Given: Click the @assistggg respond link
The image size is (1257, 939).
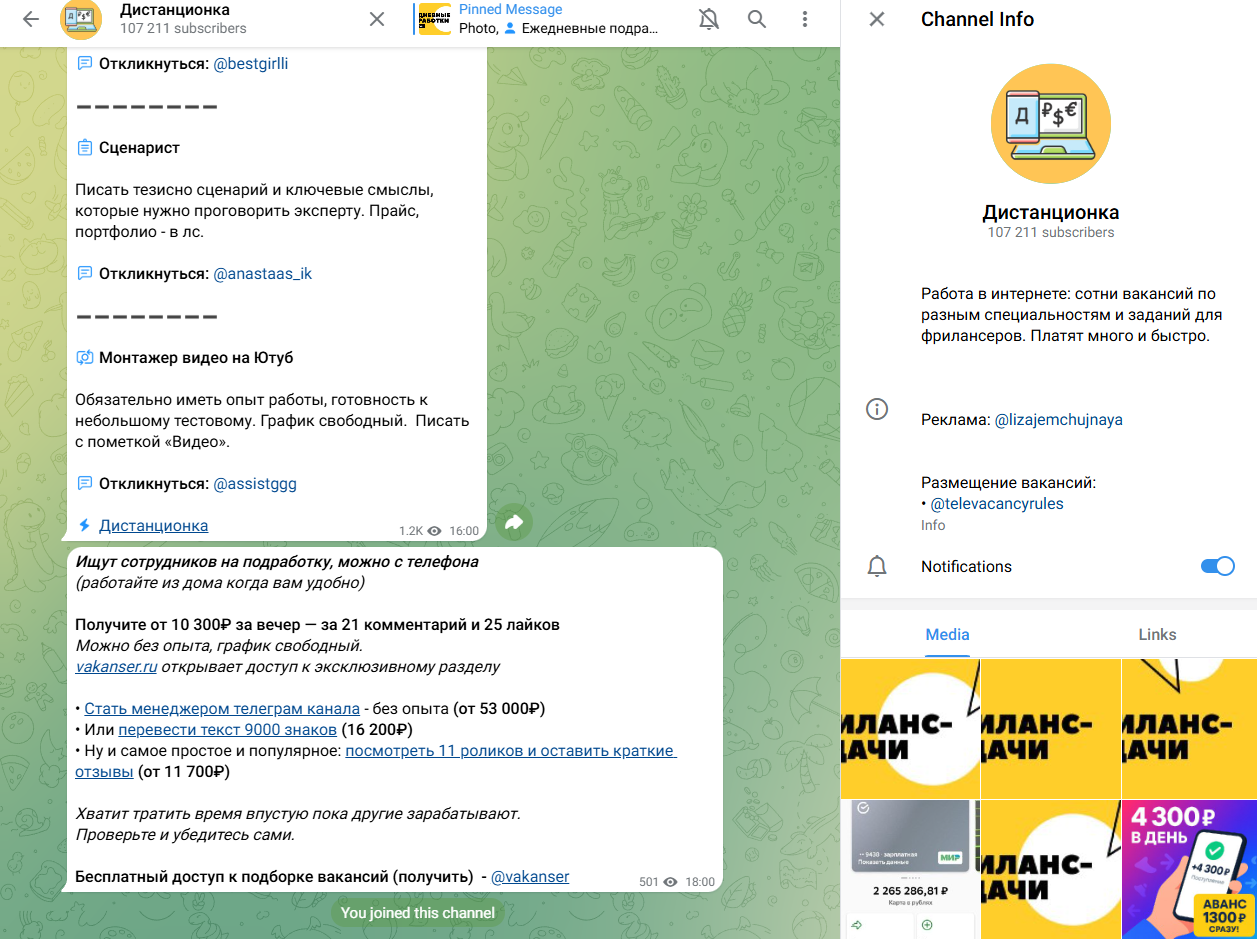Looking at the screenshot, I should point(255,483).
